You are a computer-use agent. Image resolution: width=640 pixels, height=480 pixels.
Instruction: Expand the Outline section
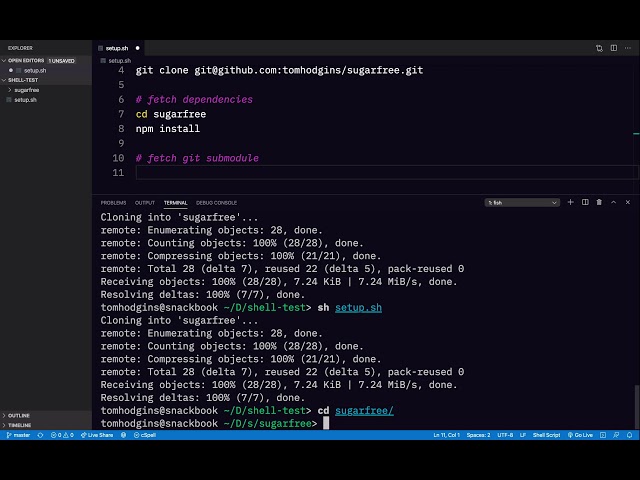click(18, 416)
